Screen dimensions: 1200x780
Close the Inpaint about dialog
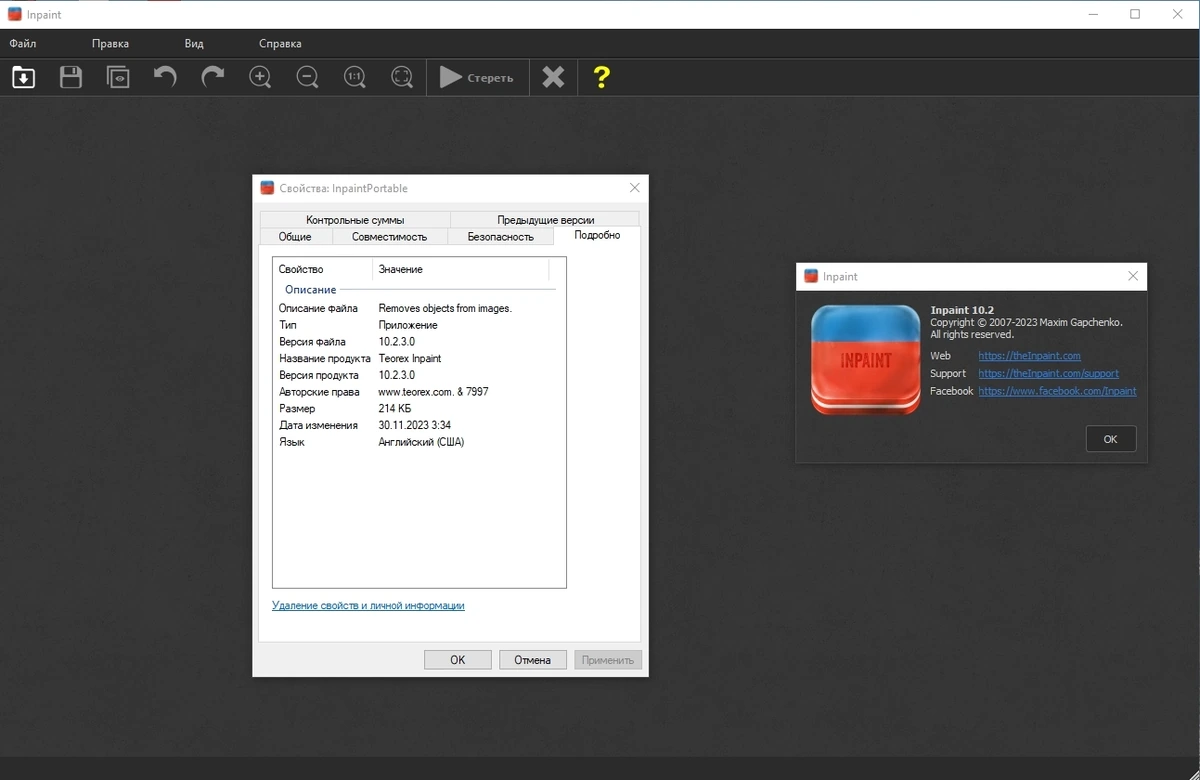point(1133,276)
